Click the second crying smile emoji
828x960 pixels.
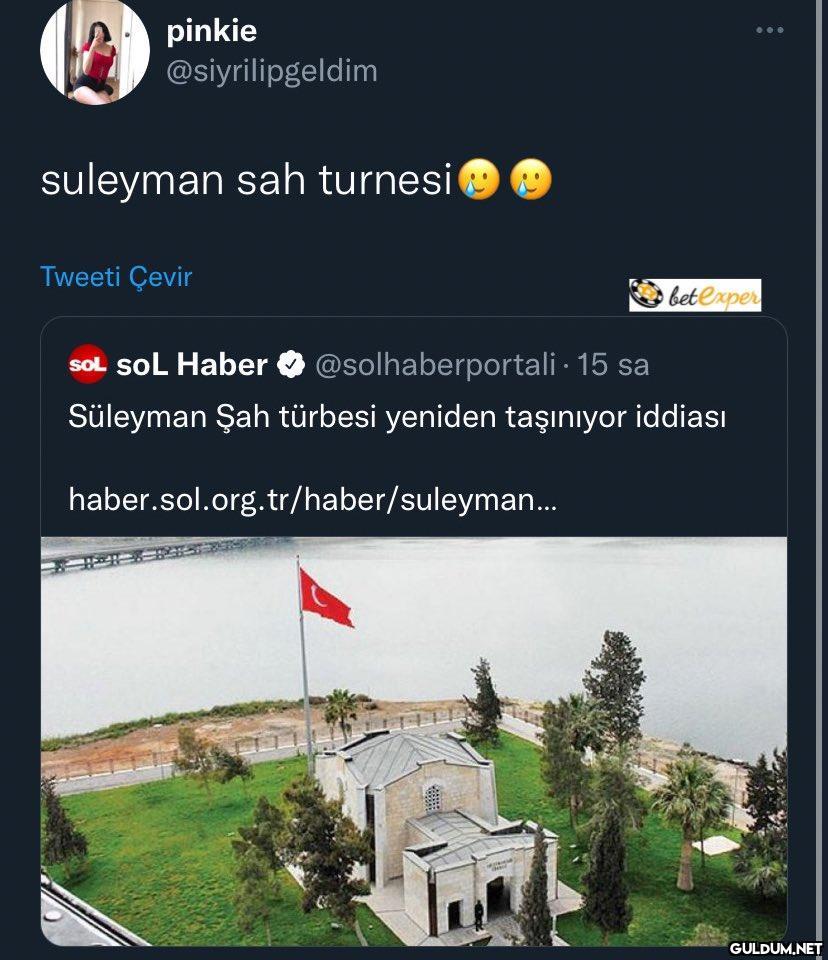530,179
